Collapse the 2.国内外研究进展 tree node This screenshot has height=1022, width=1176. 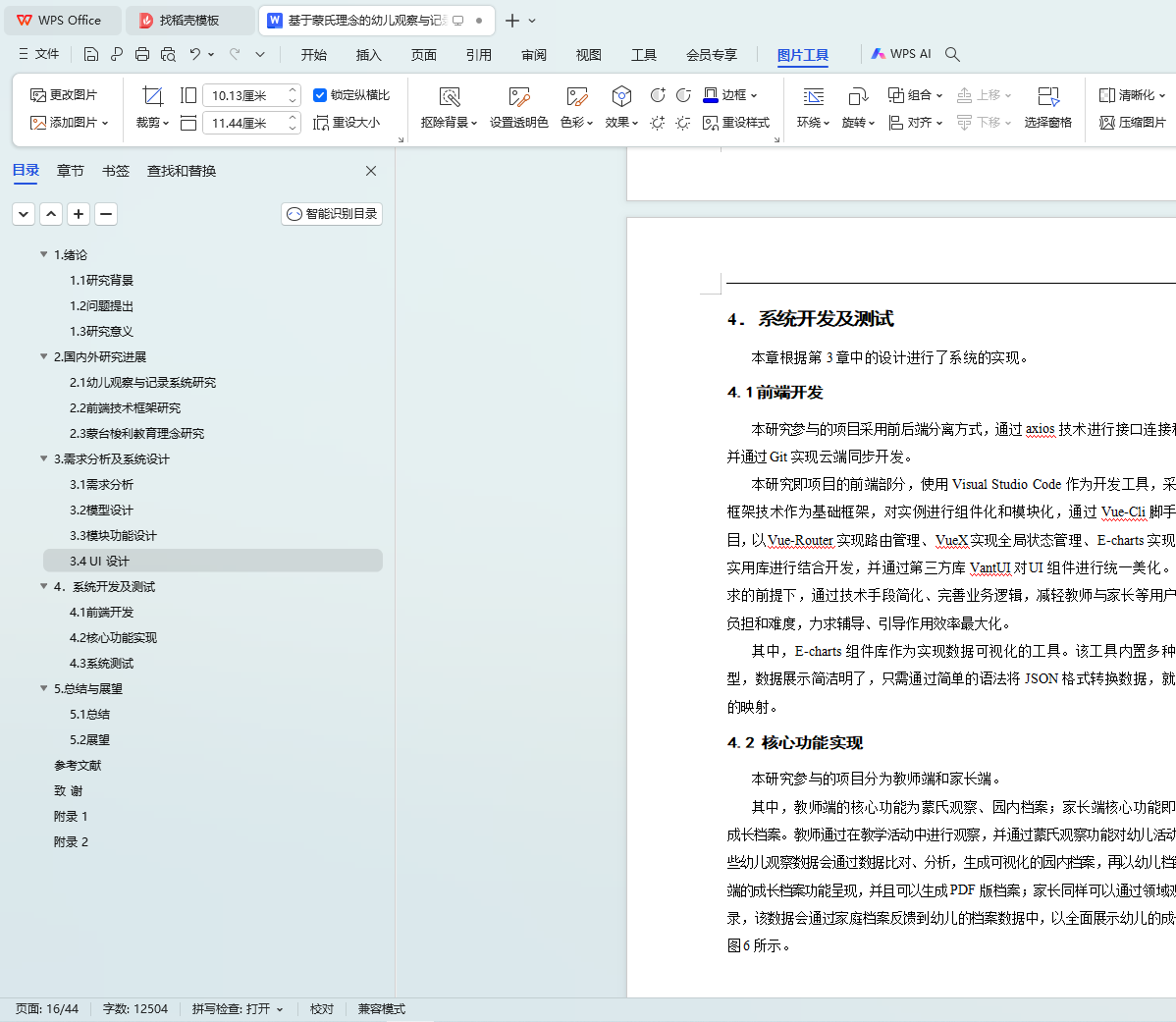[43, 357]
